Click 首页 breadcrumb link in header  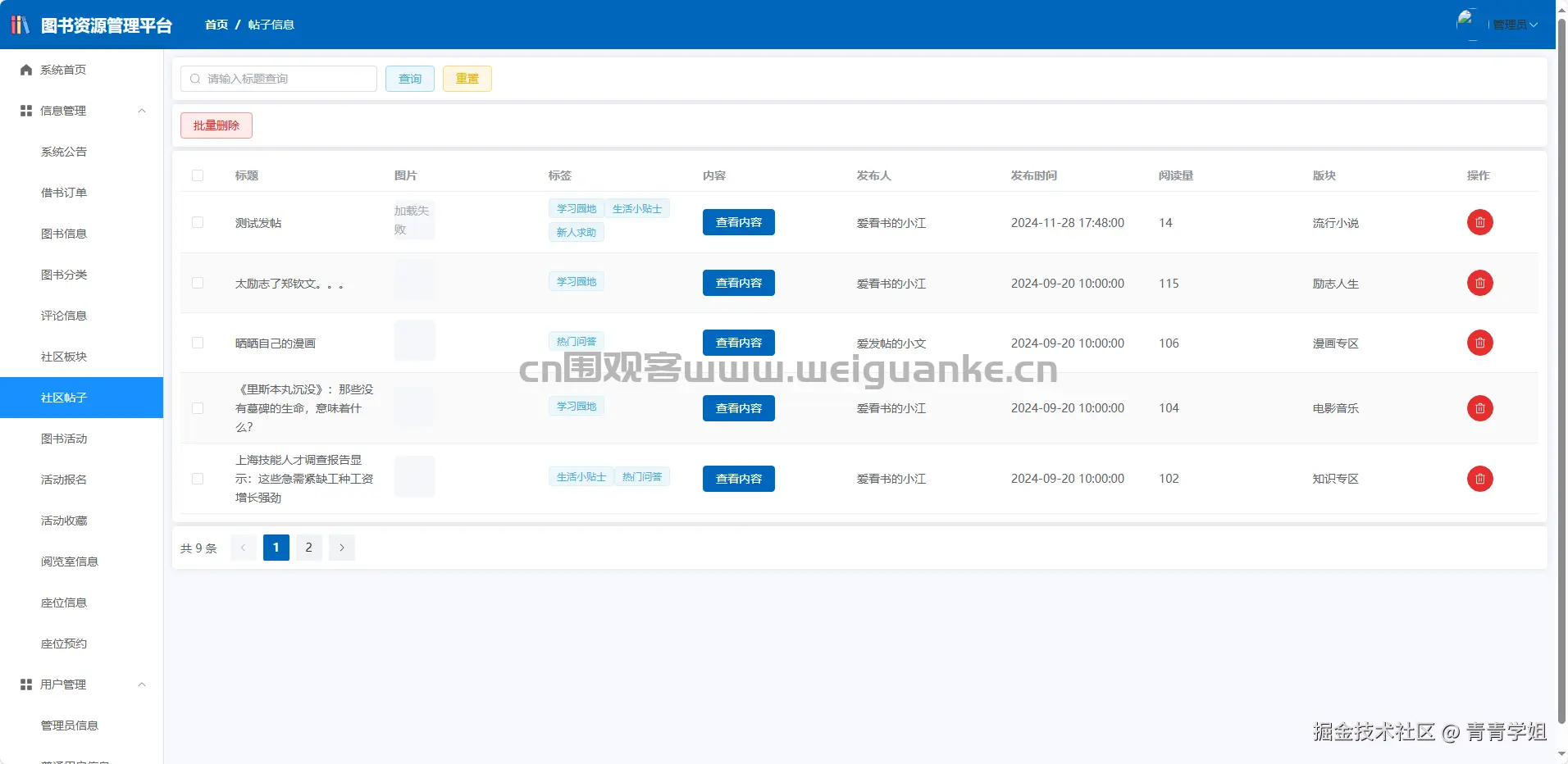(x=217, y=25)
